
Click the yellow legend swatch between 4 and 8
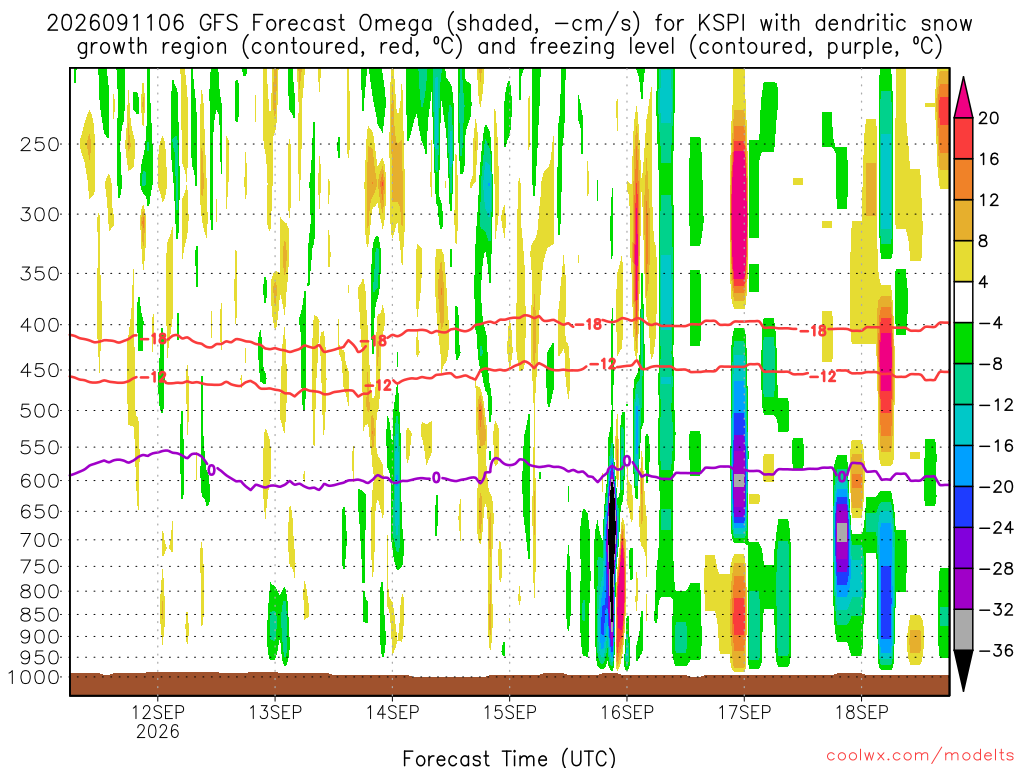963,261
